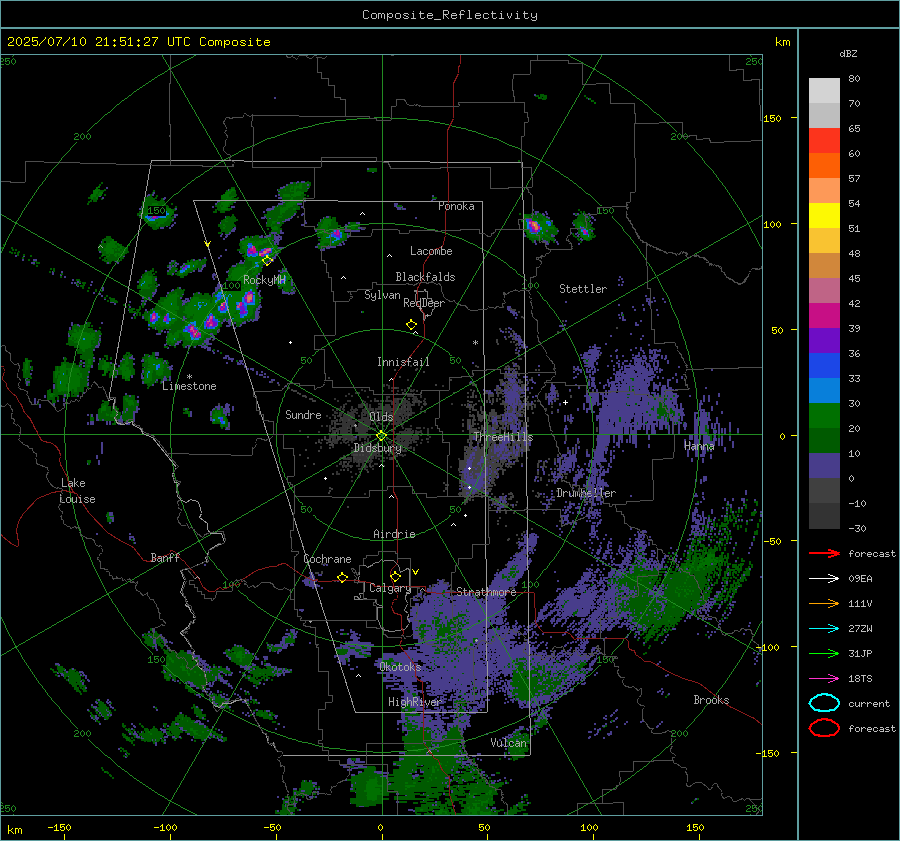This screenshot has height=841, width=900.
Task: Click the Airdrie city label
Action: pyautogui.click(x=394, y=534)
